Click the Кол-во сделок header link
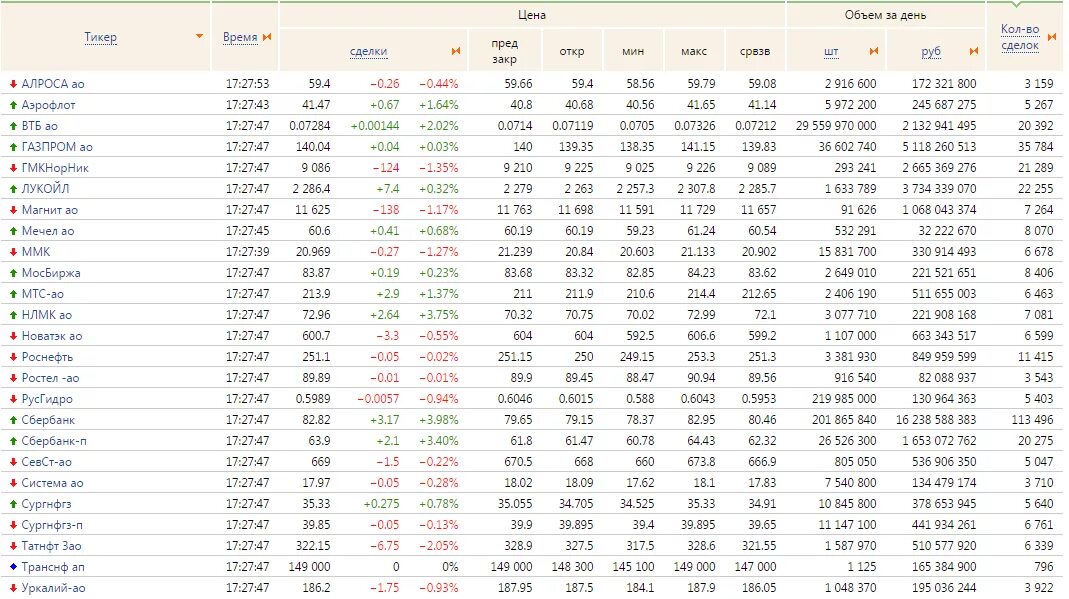This screenshot has height=599, width=1069. [1020, 37]
